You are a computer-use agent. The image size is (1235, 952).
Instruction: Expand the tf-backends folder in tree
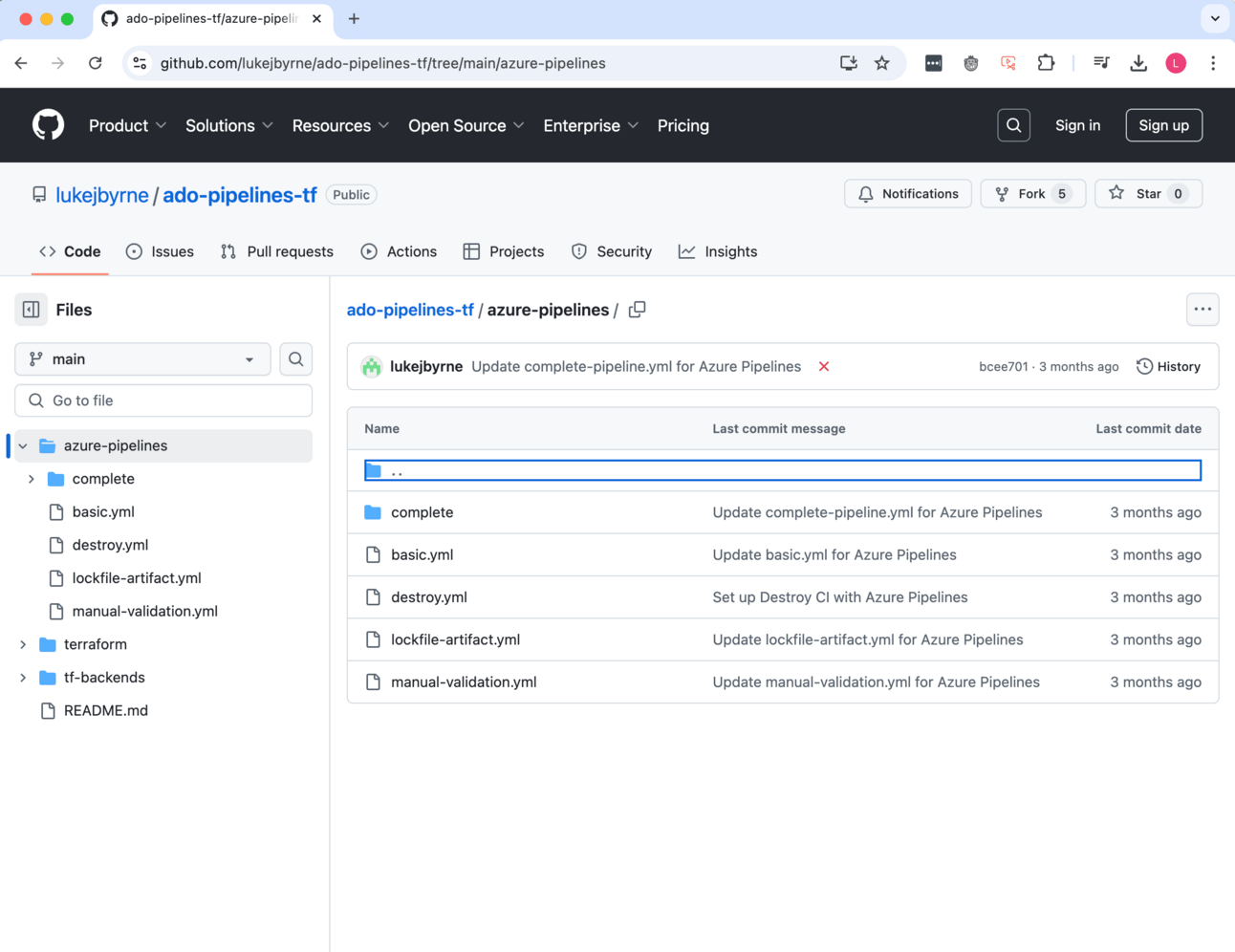point(24,678)
